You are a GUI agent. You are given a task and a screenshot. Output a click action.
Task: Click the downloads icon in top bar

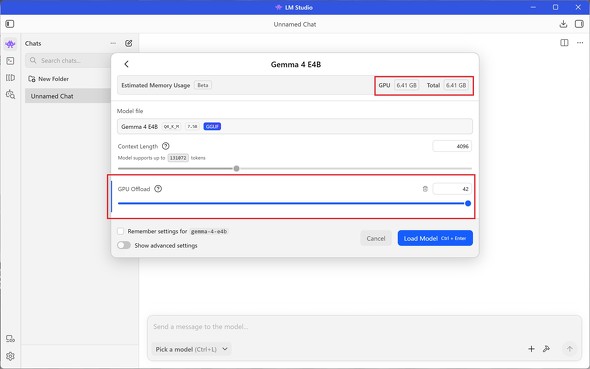click(563, 24)
